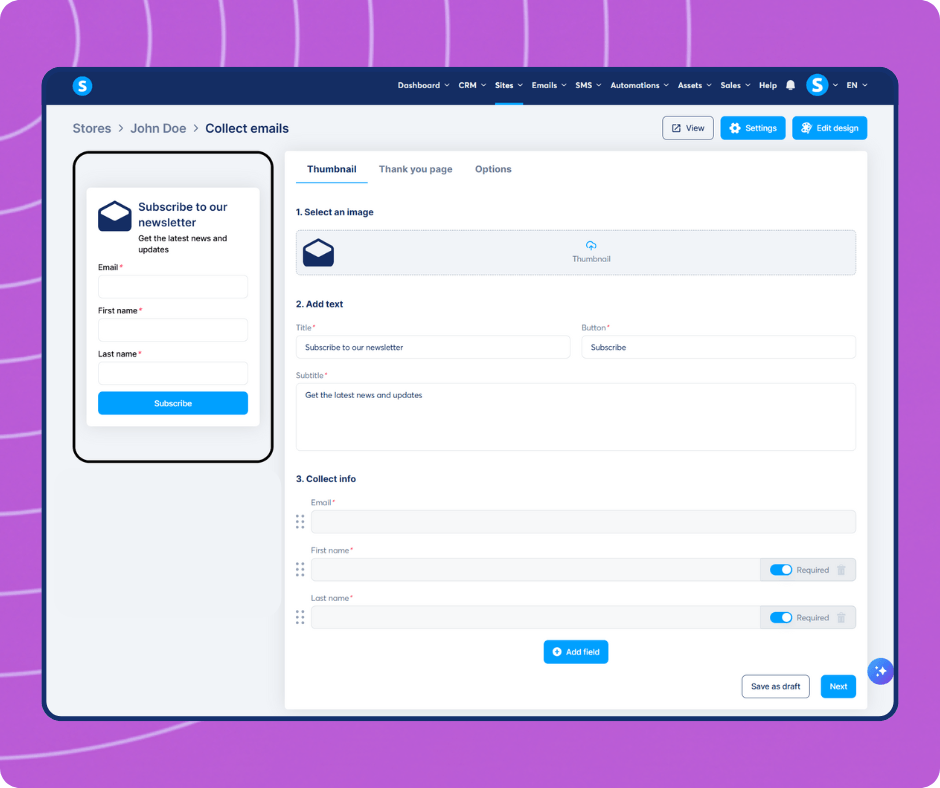Click the First name input in the preview
This screenshot has height=788, width=940.
173,330
